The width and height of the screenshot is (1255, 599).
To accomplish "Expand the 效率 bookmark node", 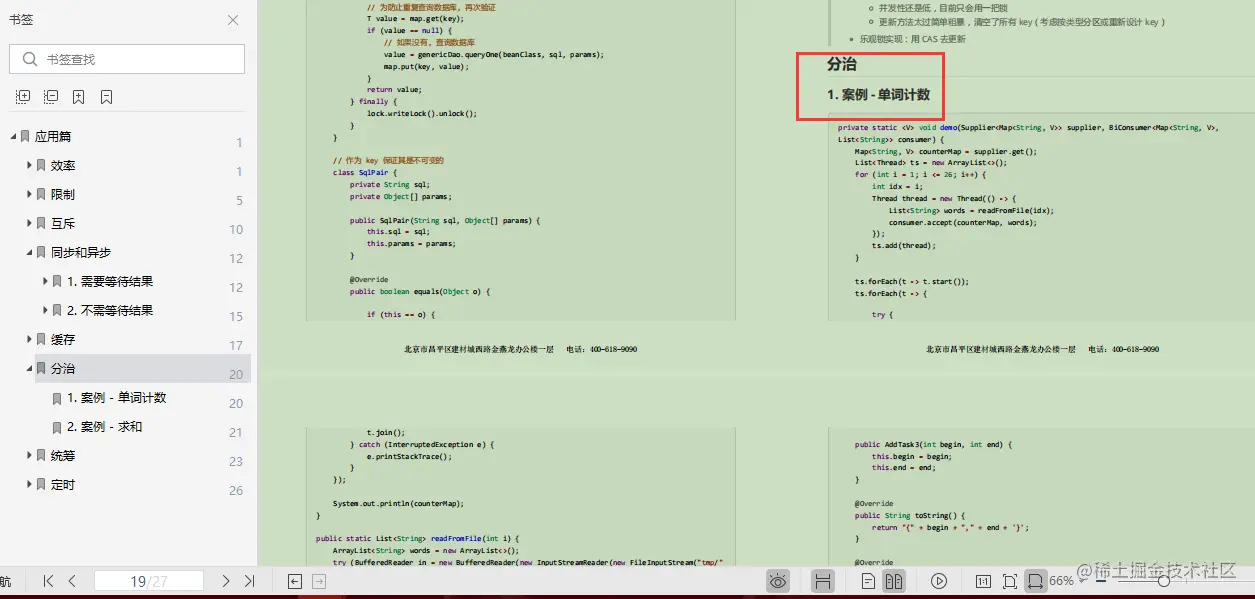I will pyautogui.click(x=30, y=165).
